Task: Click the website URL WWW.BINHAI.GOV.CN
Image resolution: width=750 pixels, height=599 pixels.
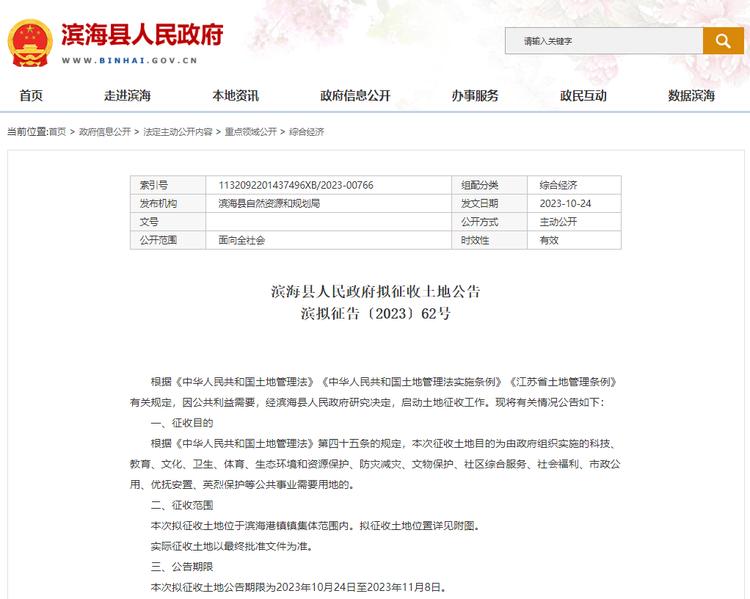Action: 130,60
